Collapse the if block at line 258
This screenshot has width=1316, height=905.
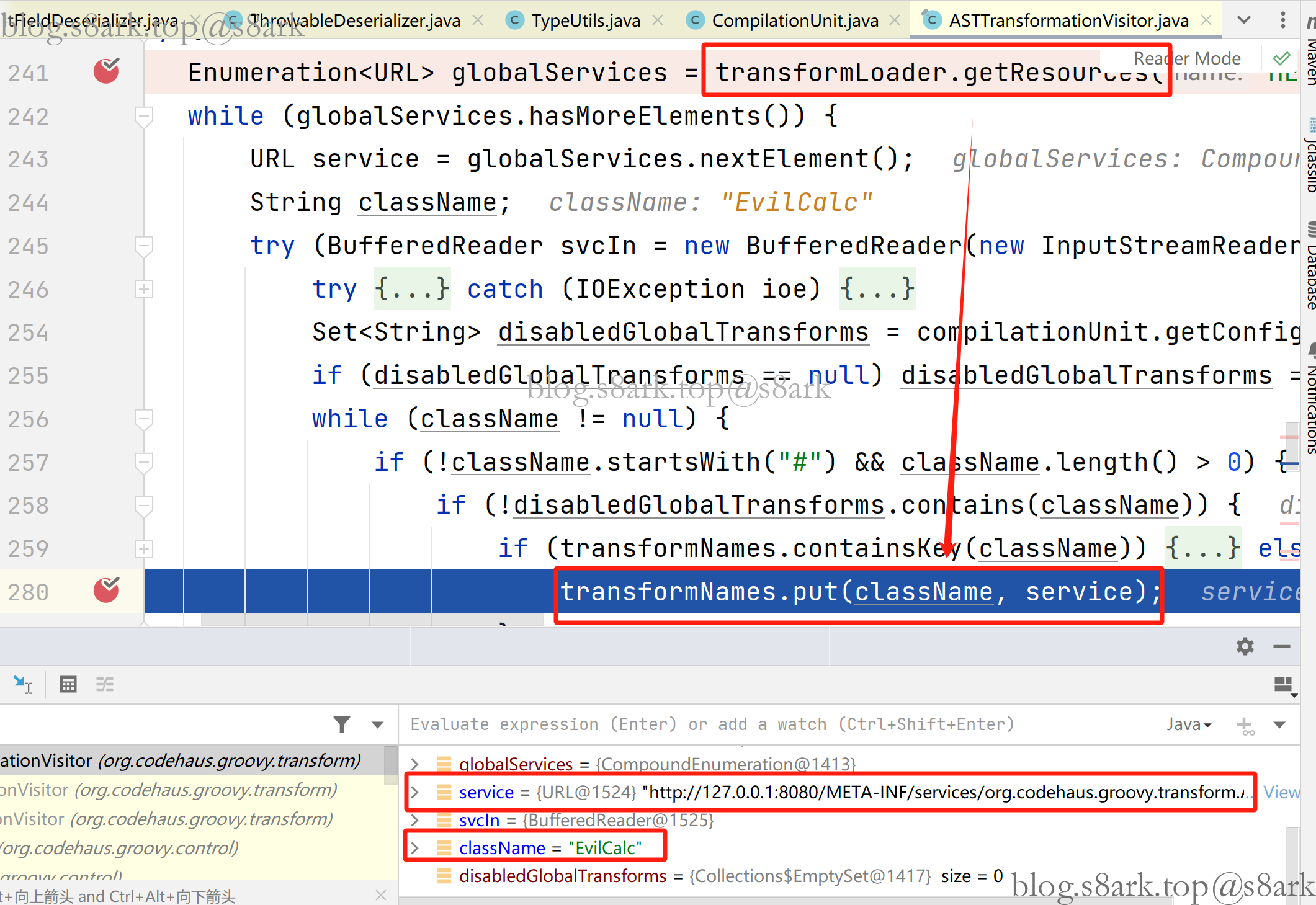point(143,506)
